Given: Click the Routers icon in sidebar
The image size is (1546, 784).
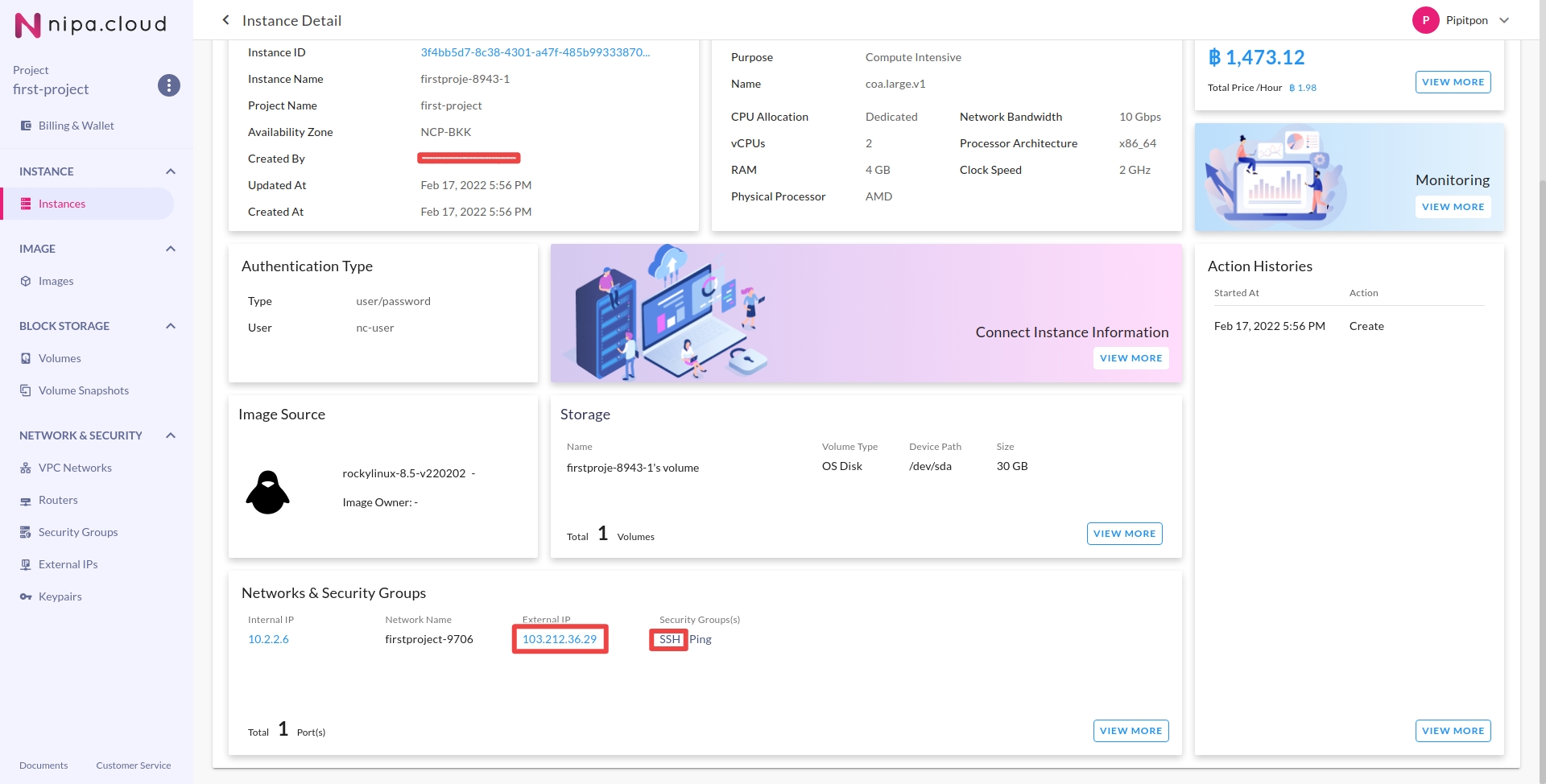Looking at the screenshot, I should (26, 501).
